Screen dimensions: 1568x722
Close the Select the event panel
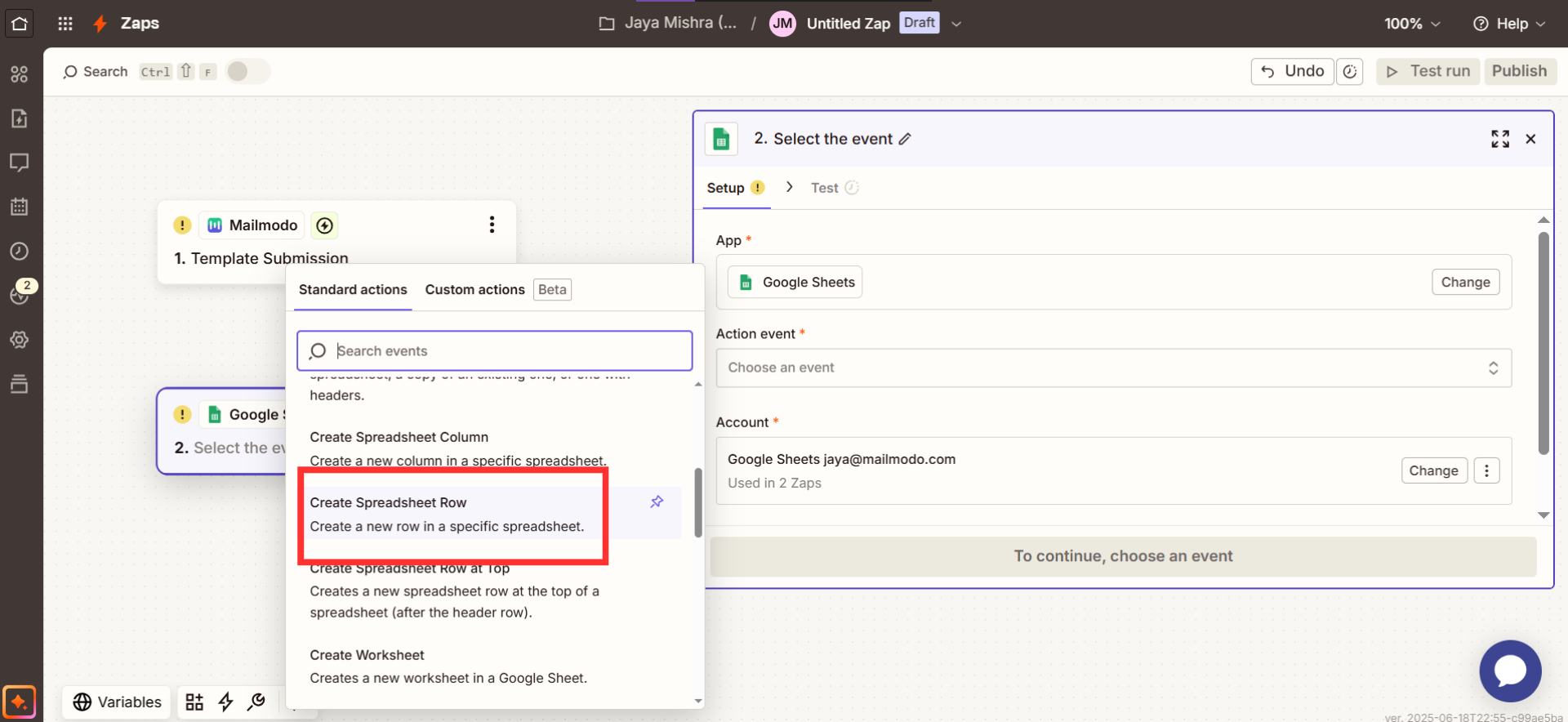click(1531, 139)
